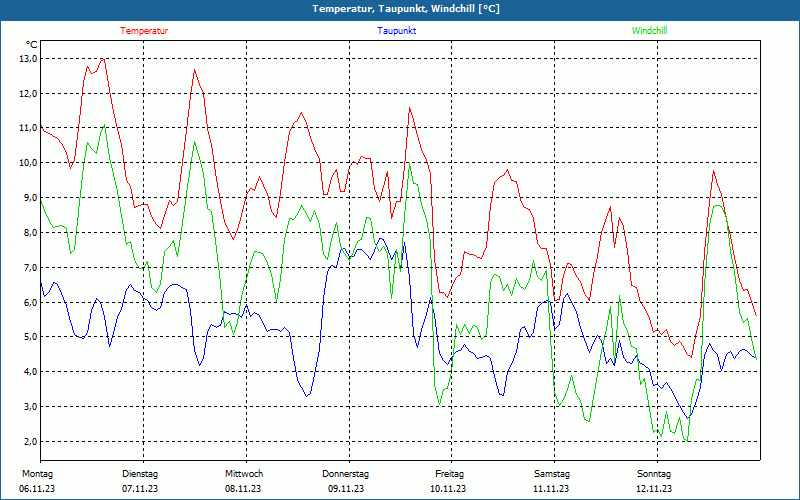This screenshot has height=500, width=800.
Task: Click the 10.11.23 date label
Action: click(x=448, y=489)
